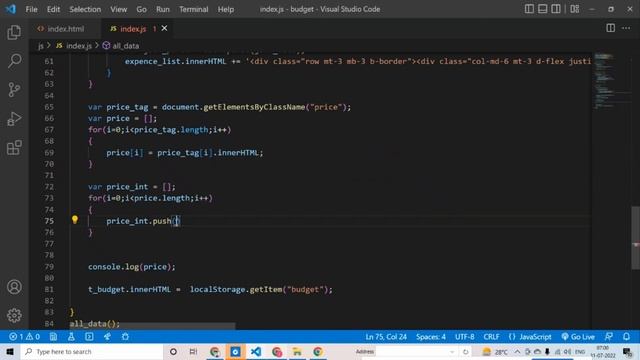This screenshot has height=360, width=640.
Task: Open feedback icon in status bar
Action: tap(609, 337)
